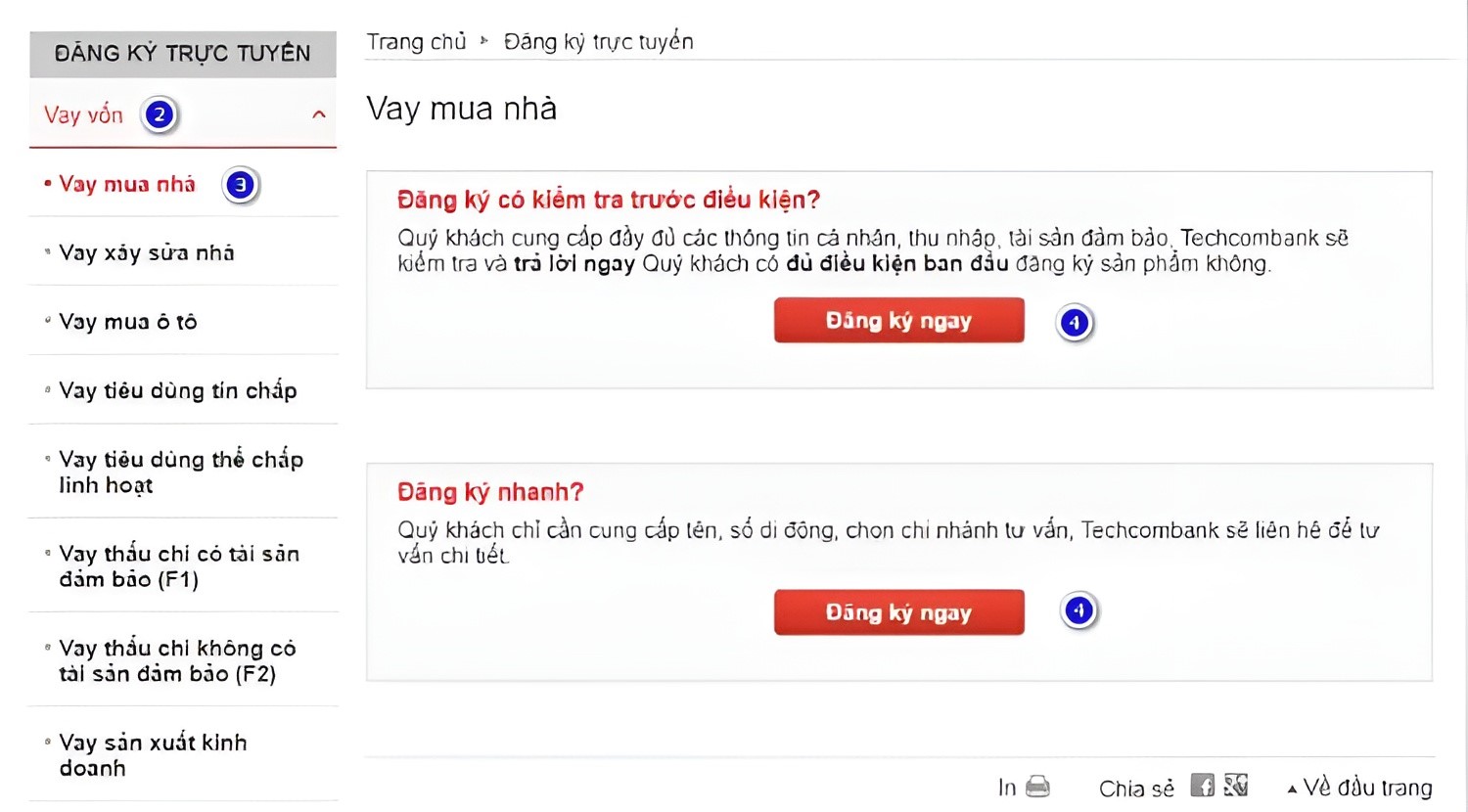The image size is (1468, 812).
Task: Share the page via the Facebook icon
Action: pos(1203,786)
